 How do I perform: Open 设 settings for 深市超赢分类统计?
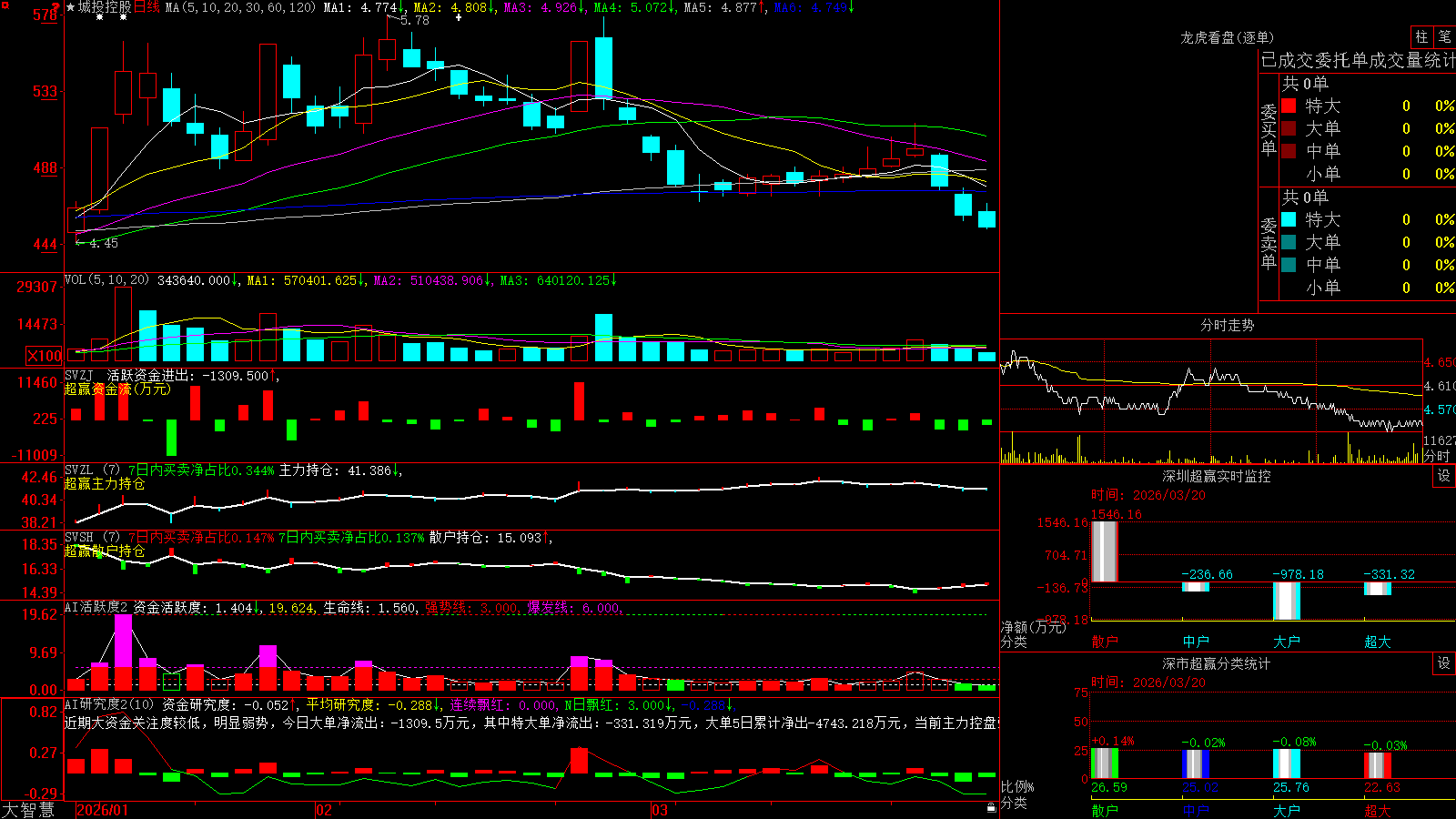coord(1444,663)
